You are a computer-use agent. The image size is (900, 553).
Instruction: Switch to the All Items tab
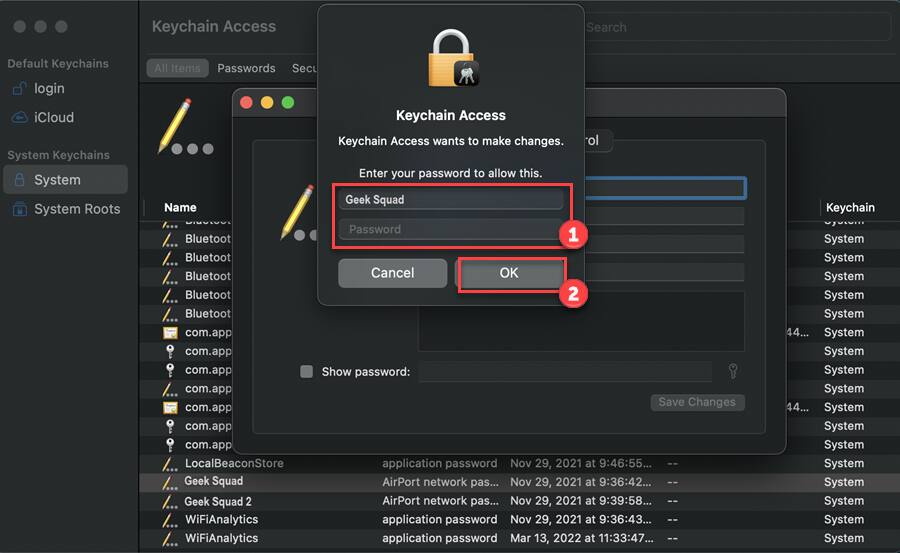pyautogui.click(x=177, y=68)
